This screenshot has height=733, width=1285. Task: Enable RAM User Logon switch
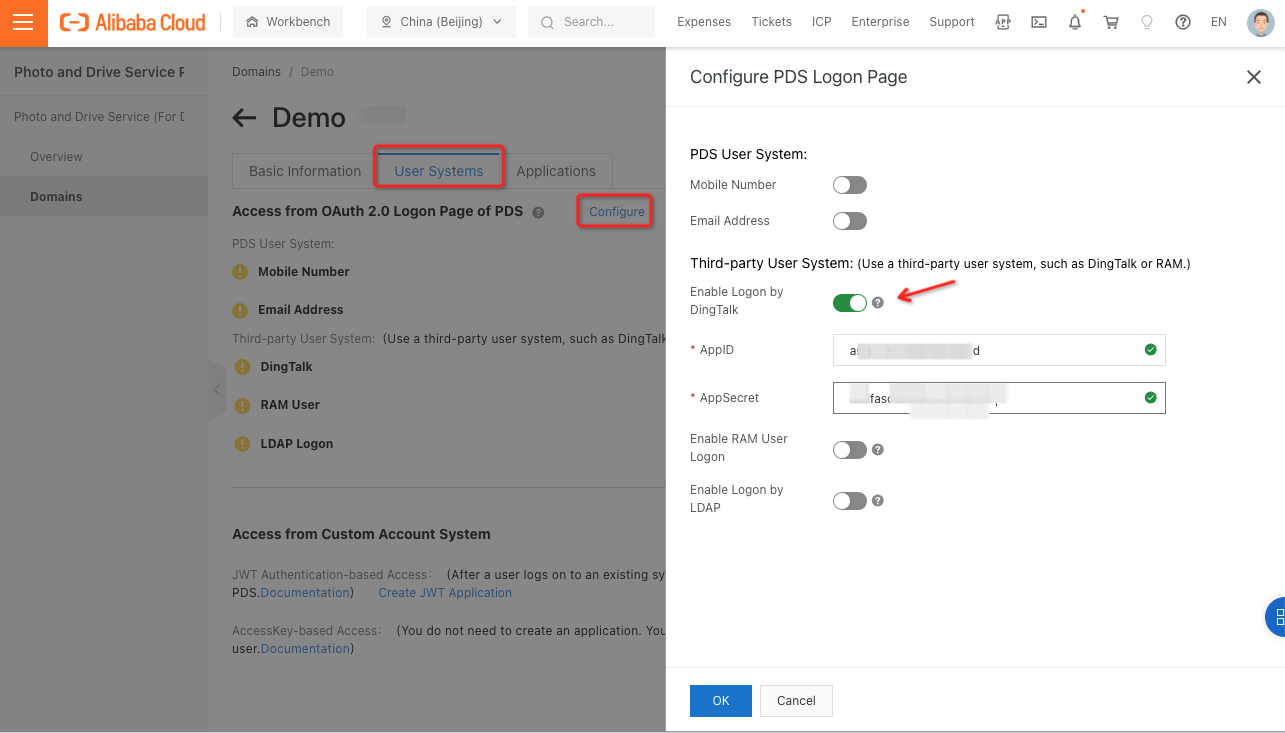[850, 450]
